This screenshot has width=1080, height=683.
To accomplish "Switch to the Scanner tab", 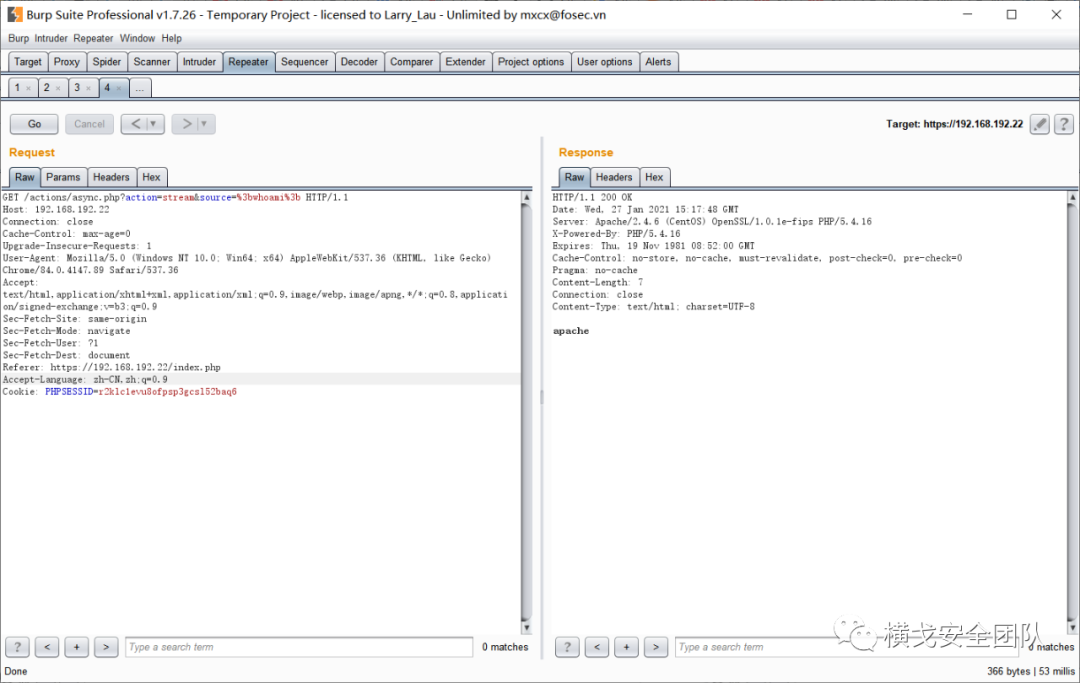I will (x=152, y=62).
